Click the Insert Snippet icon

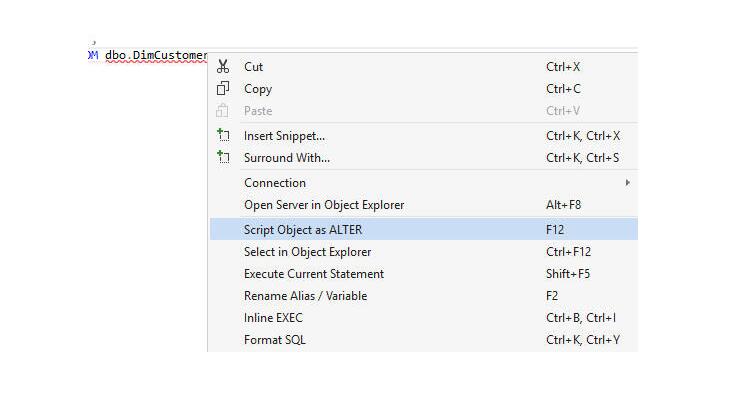click(223, 136)
